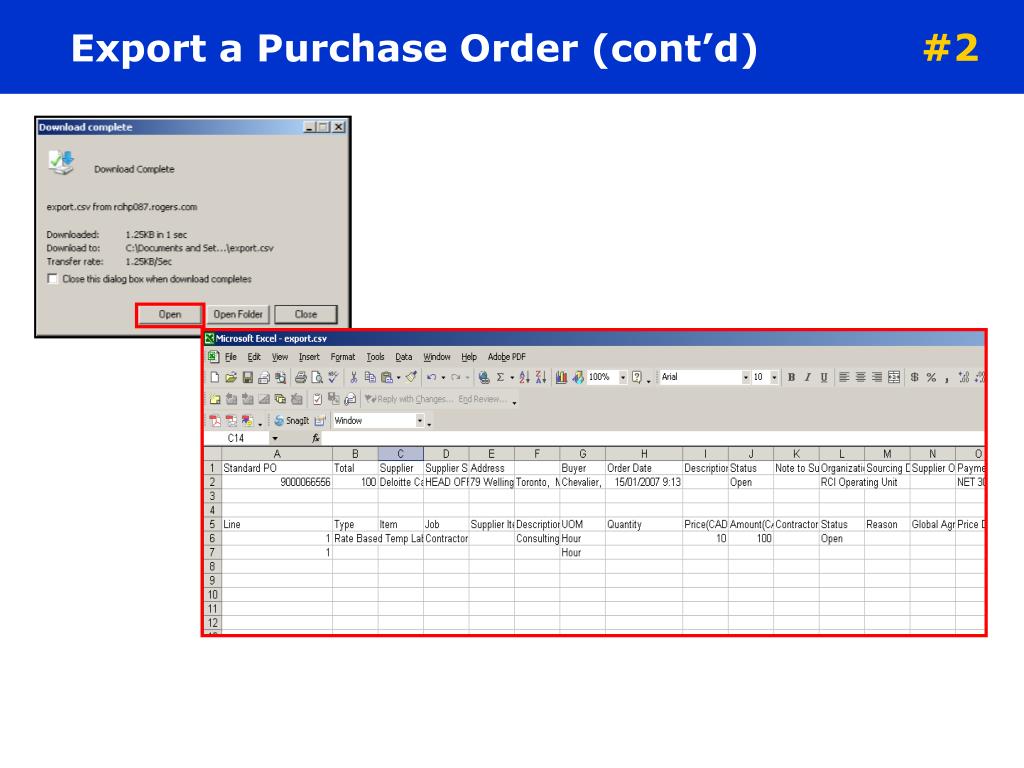Open the Insert menu
Image resolution: width=1024 pixels, height=768 pixels.
click(309, 357)
